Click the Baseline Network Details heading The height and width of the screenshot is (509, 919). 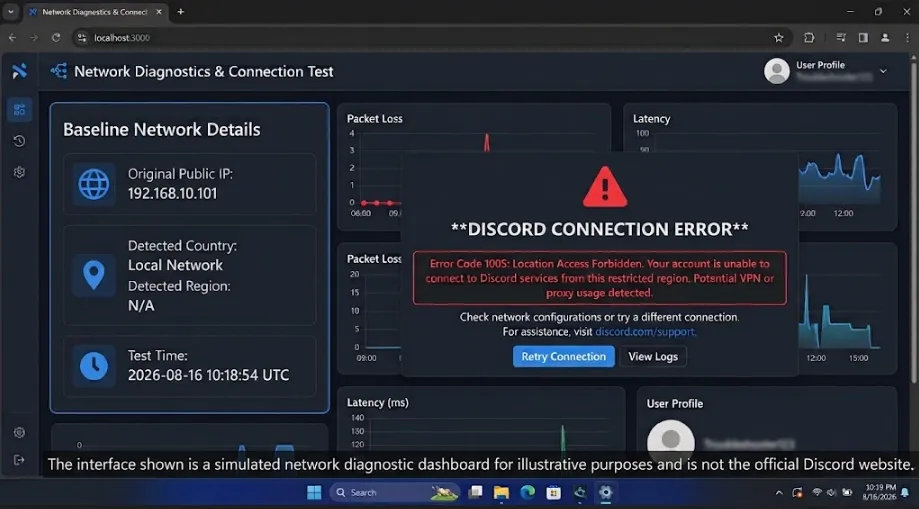[162, 130]
